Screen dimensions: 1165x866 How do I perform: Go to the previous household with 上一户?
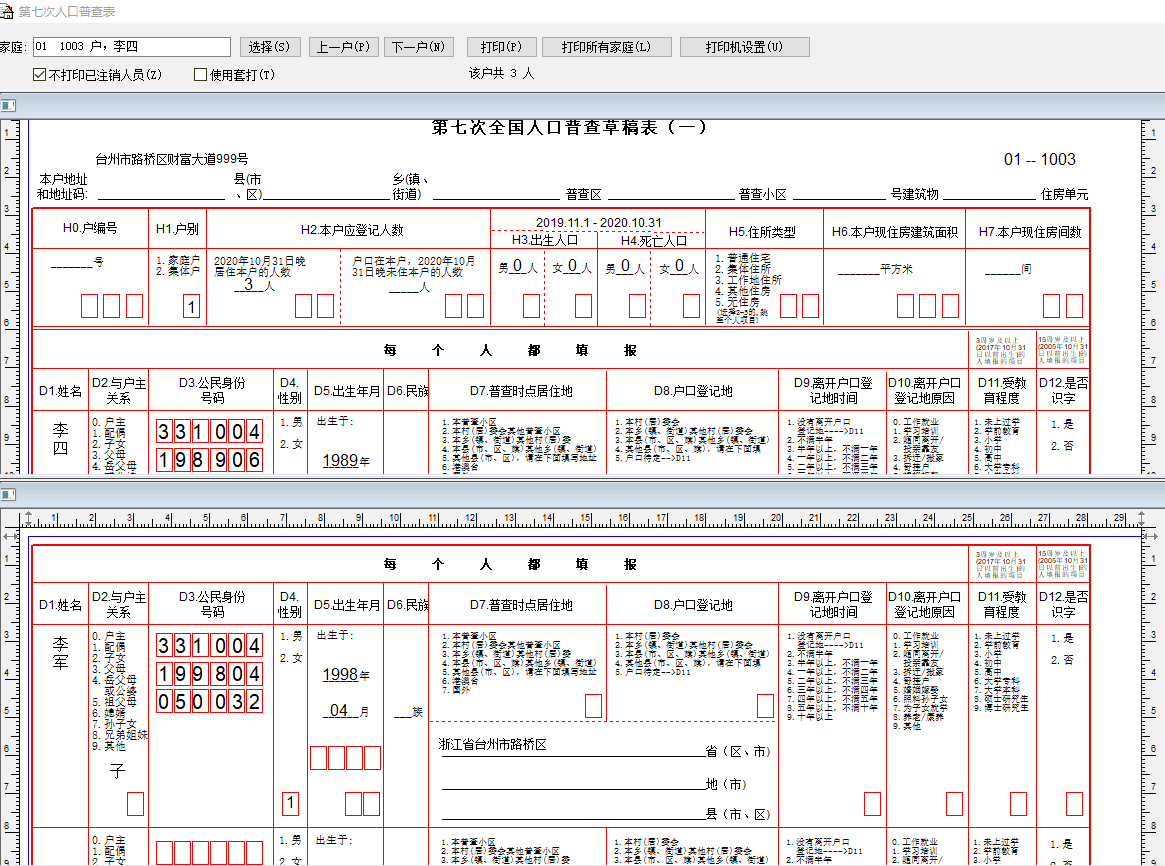(343, 47)
